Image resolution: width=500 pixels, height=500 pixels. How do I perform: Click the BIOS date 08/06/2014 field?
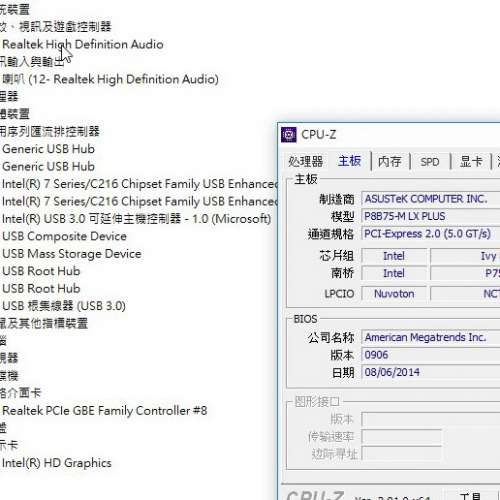click(x=430, y=372)
